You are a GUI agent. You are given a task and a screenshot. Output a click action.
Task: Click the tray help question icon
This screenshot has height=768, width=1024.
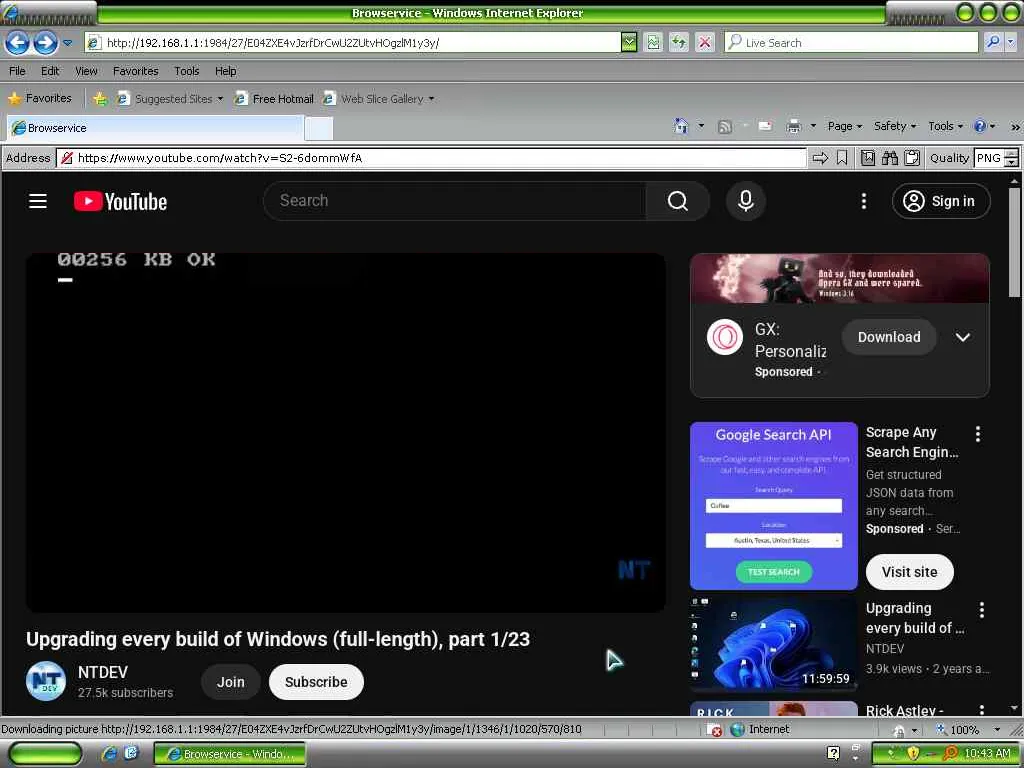[x=833, y=754]
